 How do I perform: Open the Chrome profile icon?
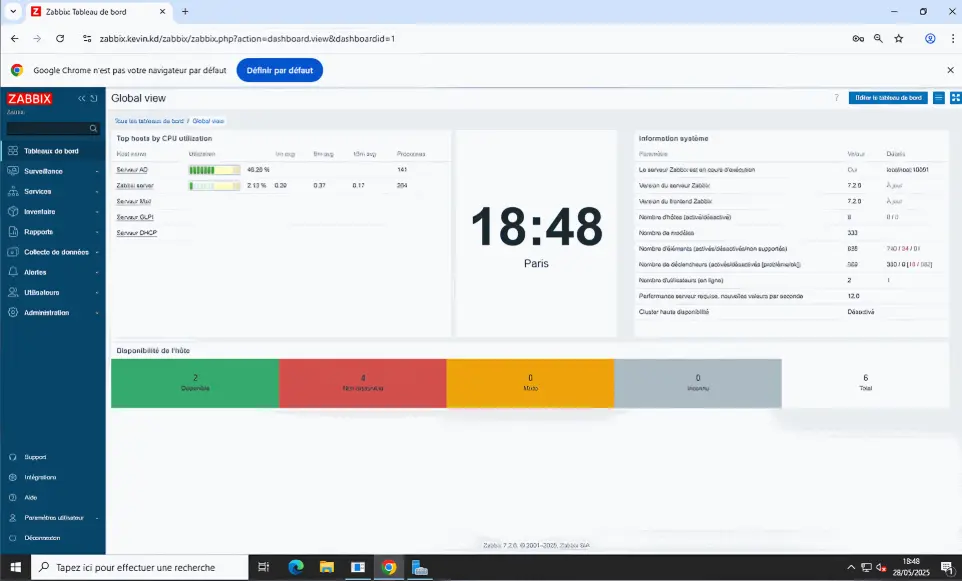[930, 39]
